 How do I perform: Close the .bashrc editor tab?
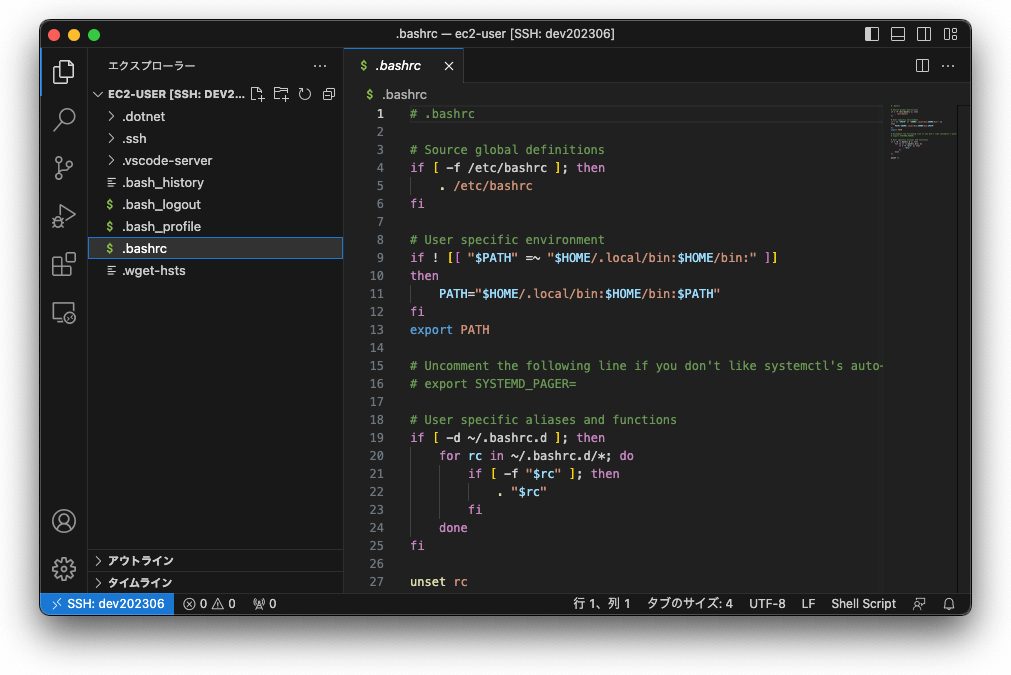point(449,66)
